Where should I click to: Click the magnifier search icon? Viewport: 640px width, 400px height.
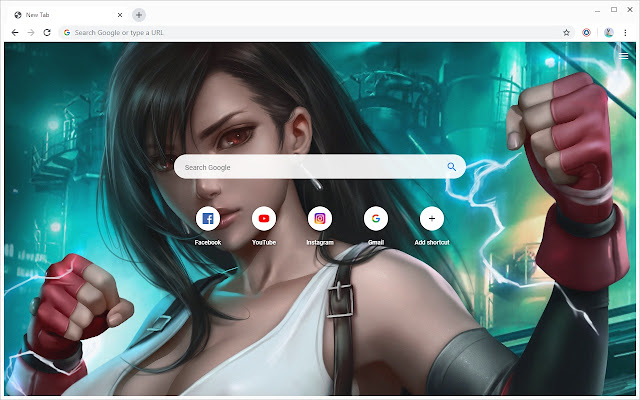(x=451, y=167)
